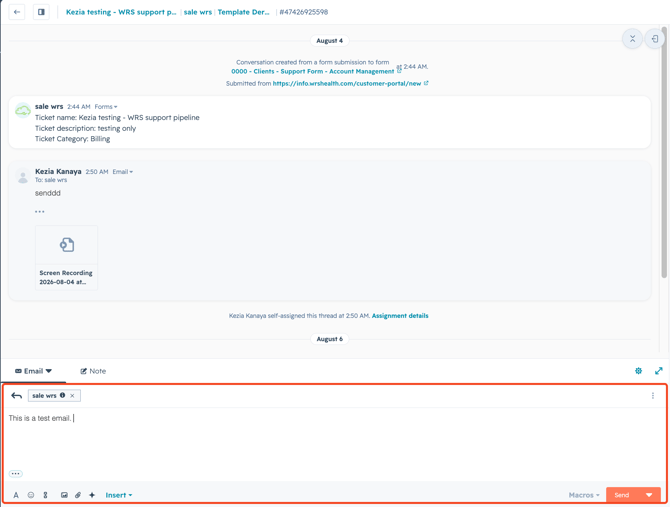
Task: Switch to the Note tab
Action: point(93,371)
